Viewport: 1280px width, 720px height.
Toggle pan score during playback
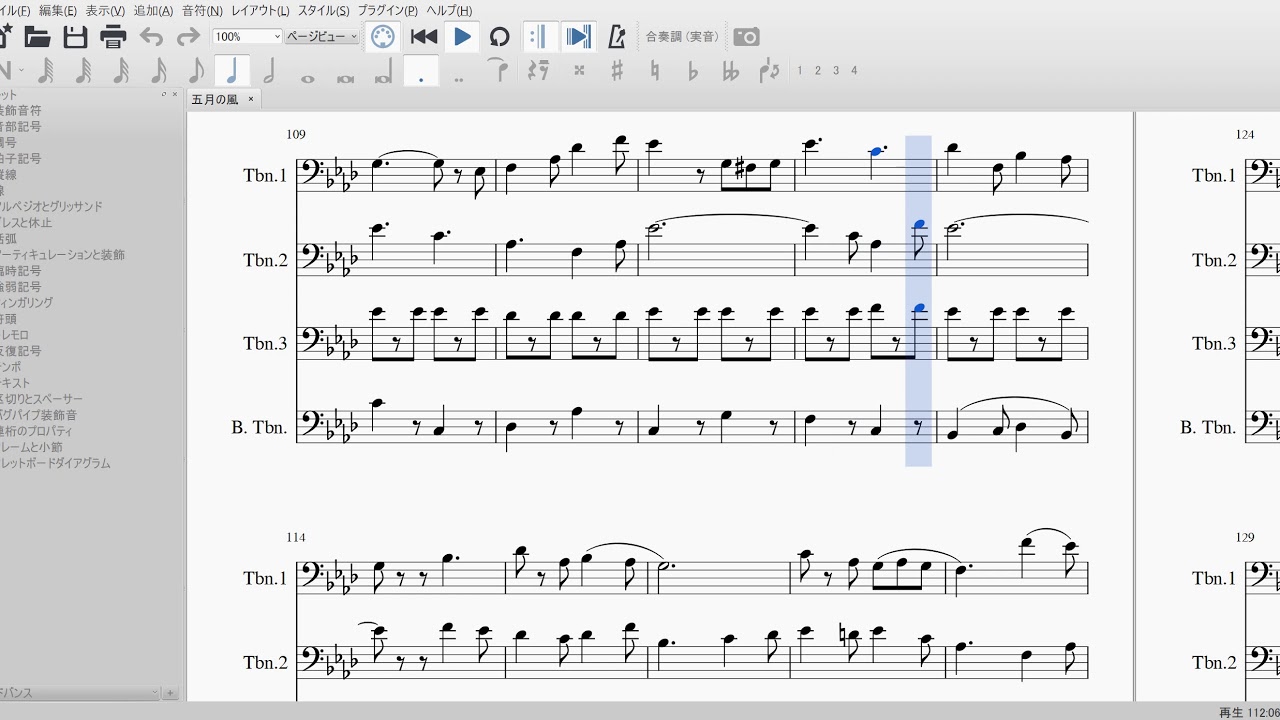tap(578, 37)
